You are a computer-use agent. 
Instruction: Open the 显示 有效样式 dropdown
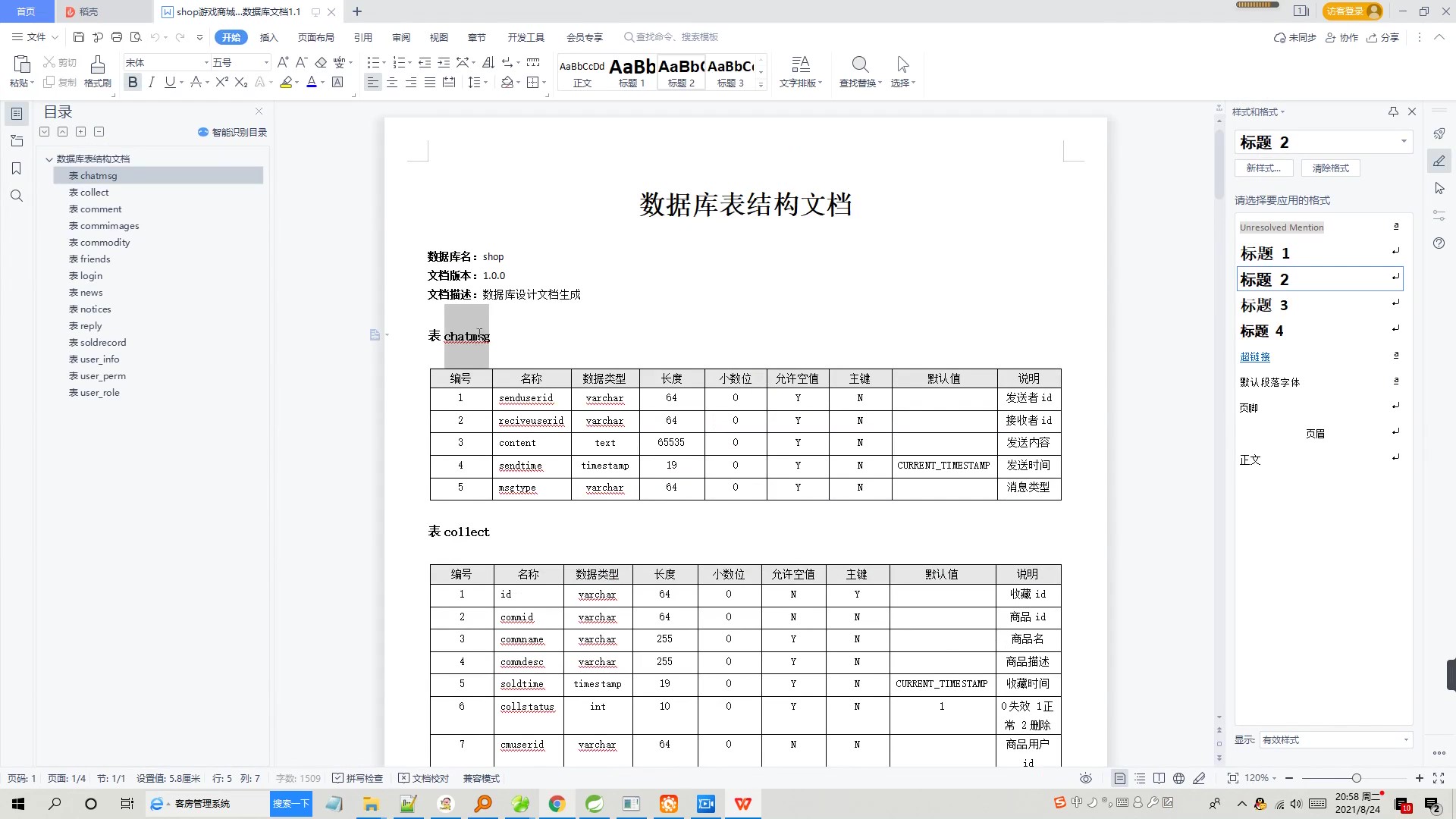pyautogui.click(x=1334, y=739)
